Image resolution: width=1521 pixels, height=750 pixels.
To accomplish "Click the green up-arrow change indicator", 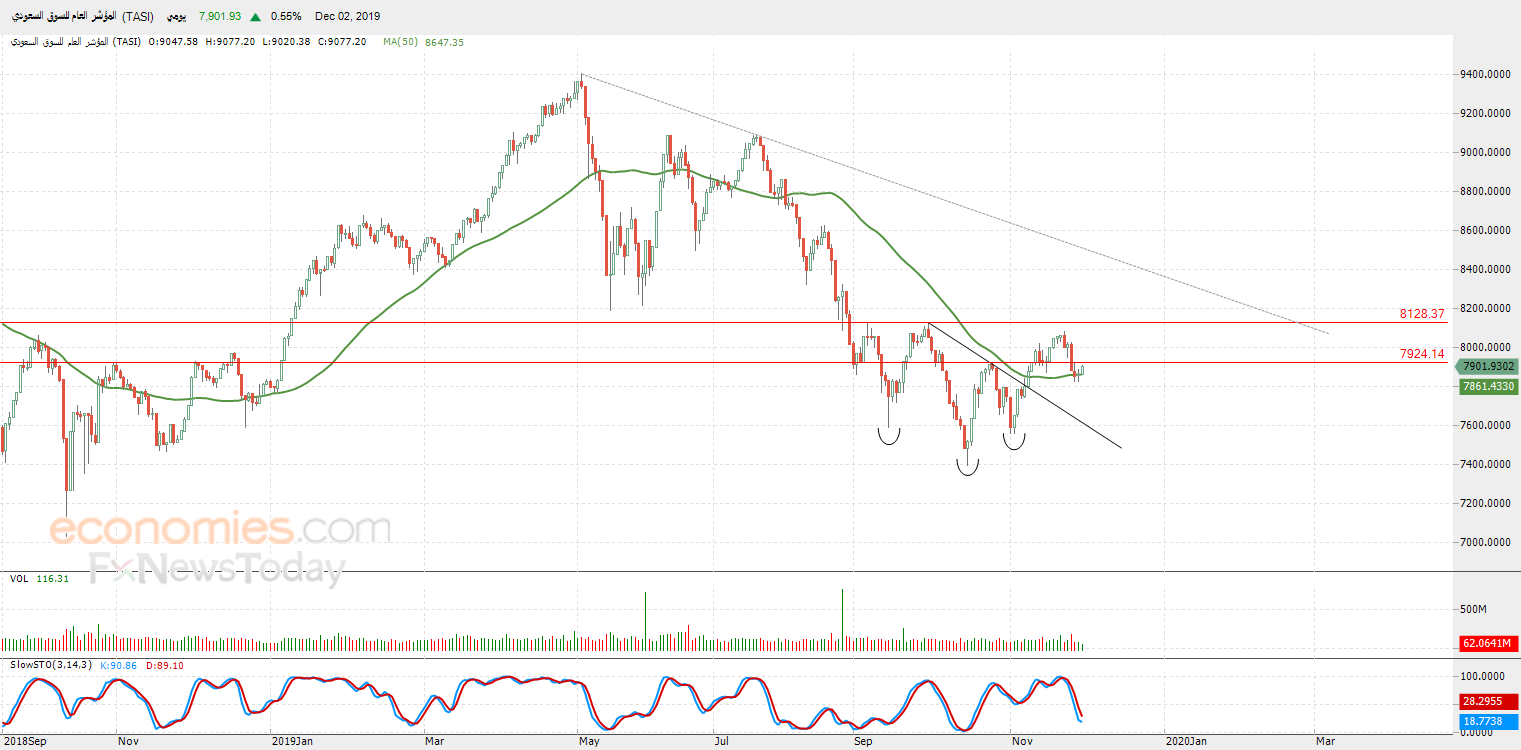I will (256, 16).
